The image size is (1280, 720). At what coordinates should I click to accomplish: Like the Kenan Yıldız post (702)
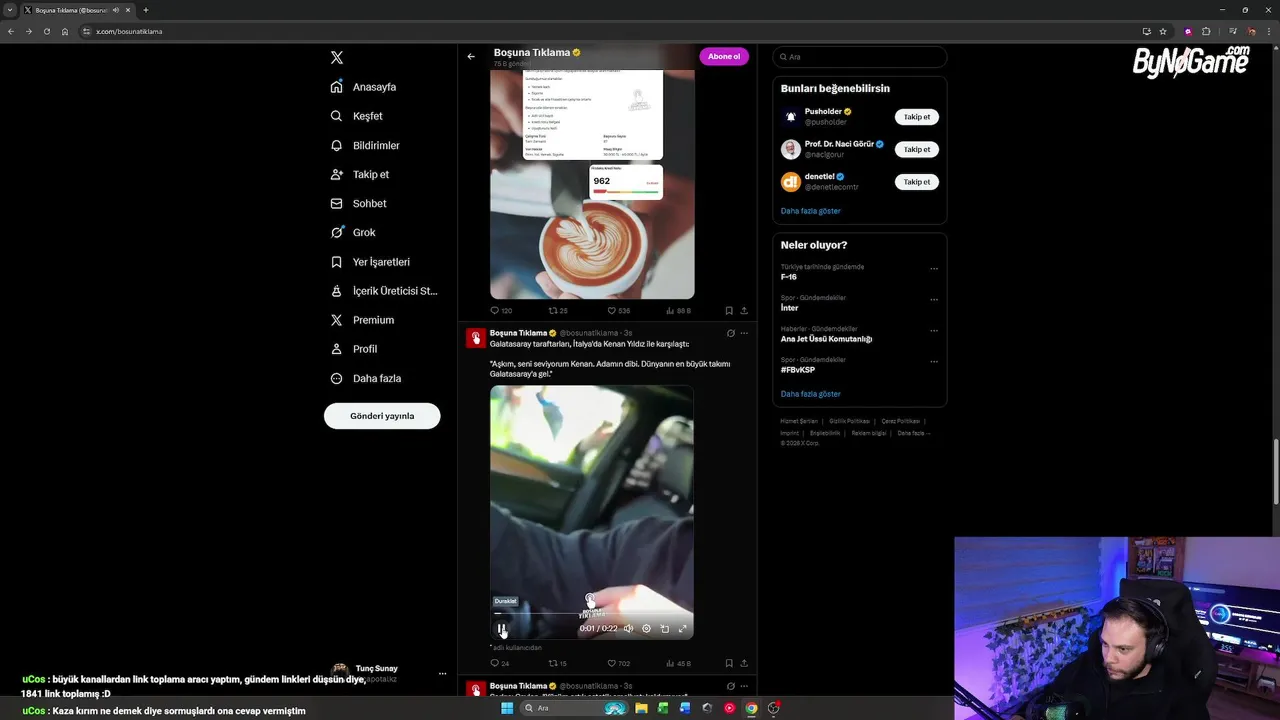click(x=618, y=663)
